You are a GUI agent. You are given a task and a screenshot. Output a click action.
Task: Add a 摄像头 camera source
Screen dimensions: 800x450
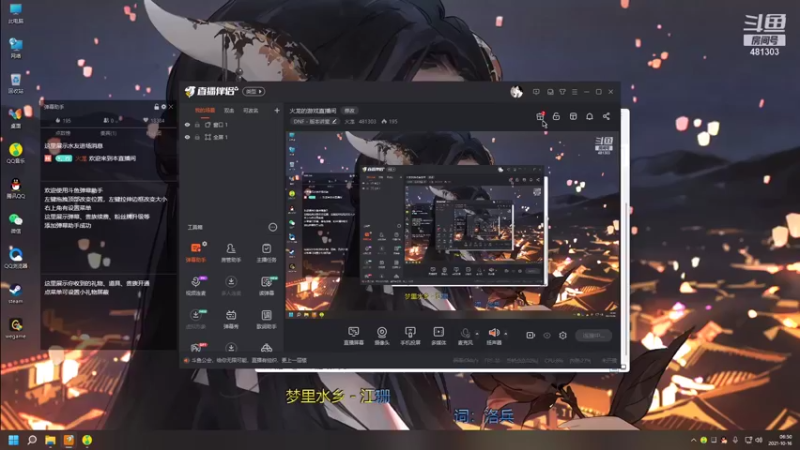point(382,336)
